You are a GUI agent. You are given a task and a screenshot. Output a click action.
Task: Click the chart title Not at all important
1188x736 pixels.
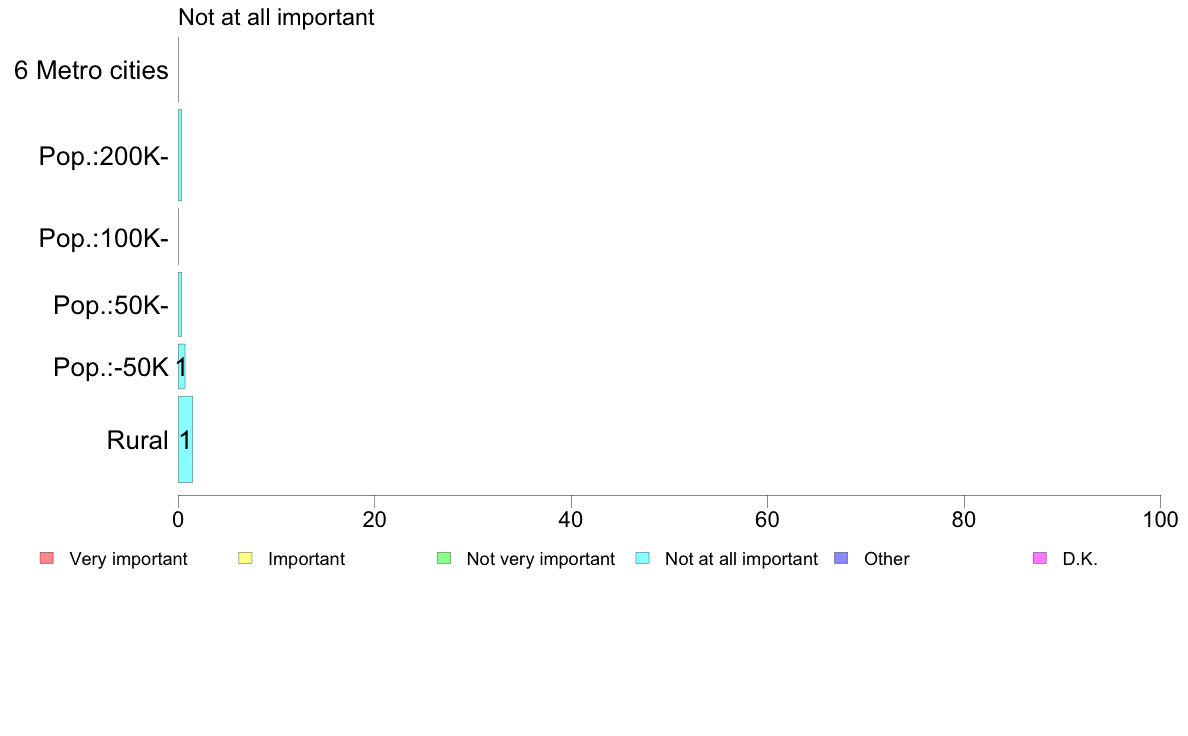tap(276, 17)
